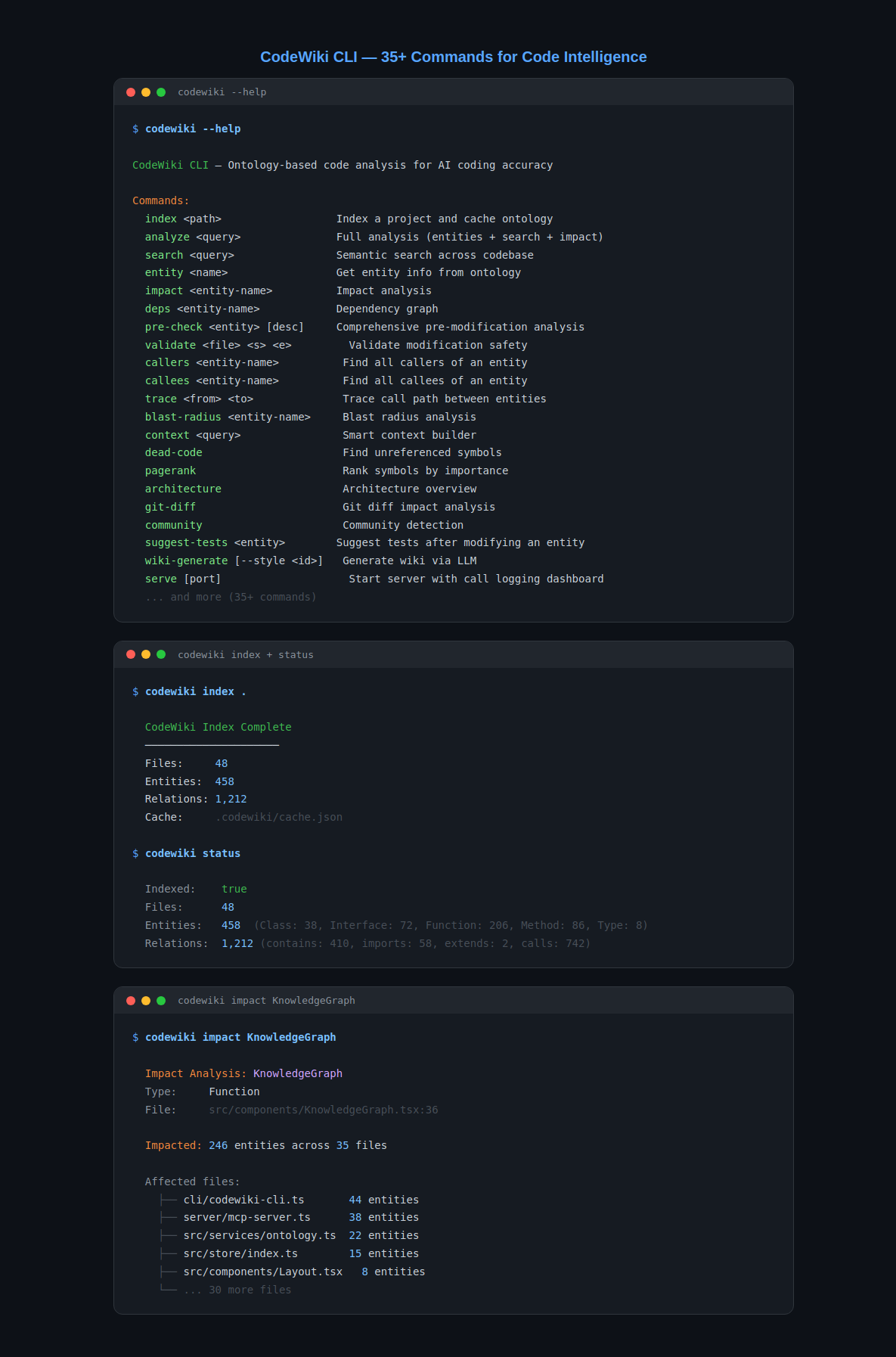The height and width of the screenshot is (1357, 896).
Task: Click the 'src/components/KnowledgeGraph.tsx:36' file path
Action: pos(324,1110)
